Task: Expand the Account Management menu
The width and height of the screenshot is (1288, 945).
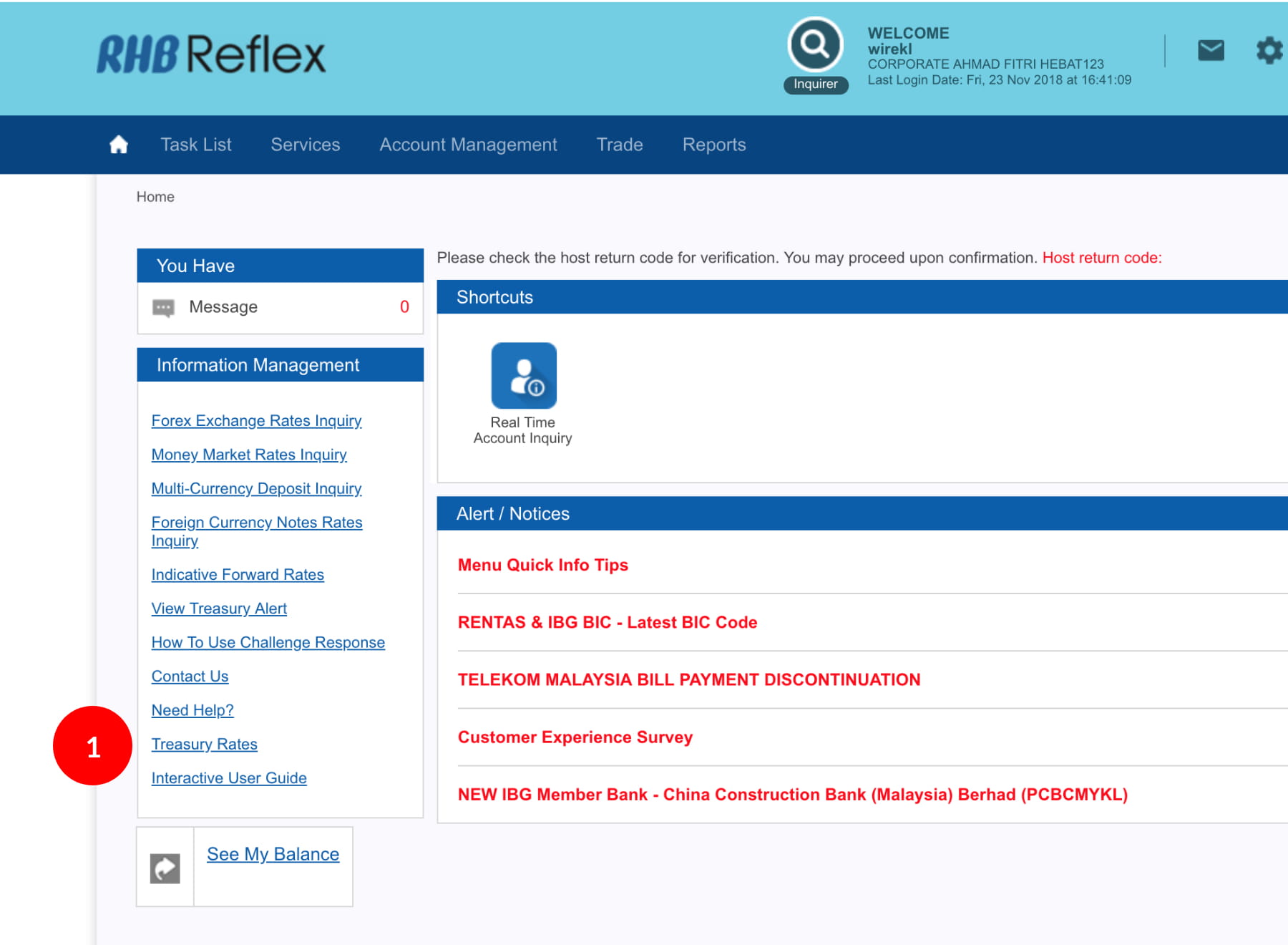Action: point(468,145)
